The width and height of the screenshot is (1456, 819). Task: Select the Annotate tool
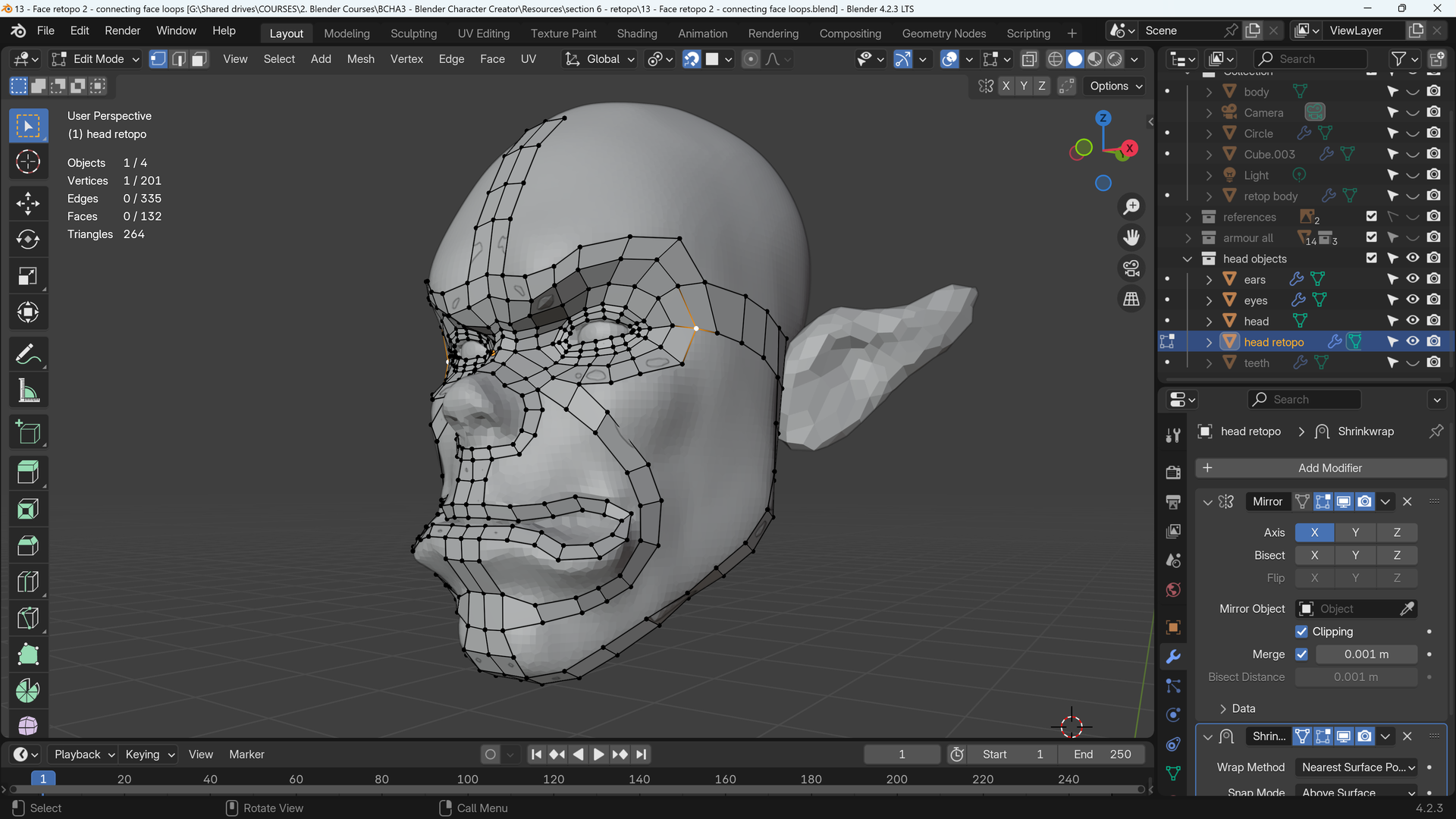point(28,353)
